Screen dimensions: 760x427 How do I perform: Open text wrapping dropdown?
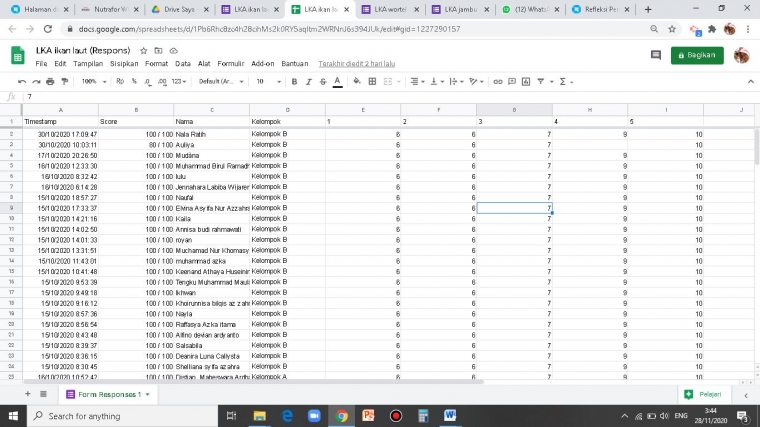456,81
